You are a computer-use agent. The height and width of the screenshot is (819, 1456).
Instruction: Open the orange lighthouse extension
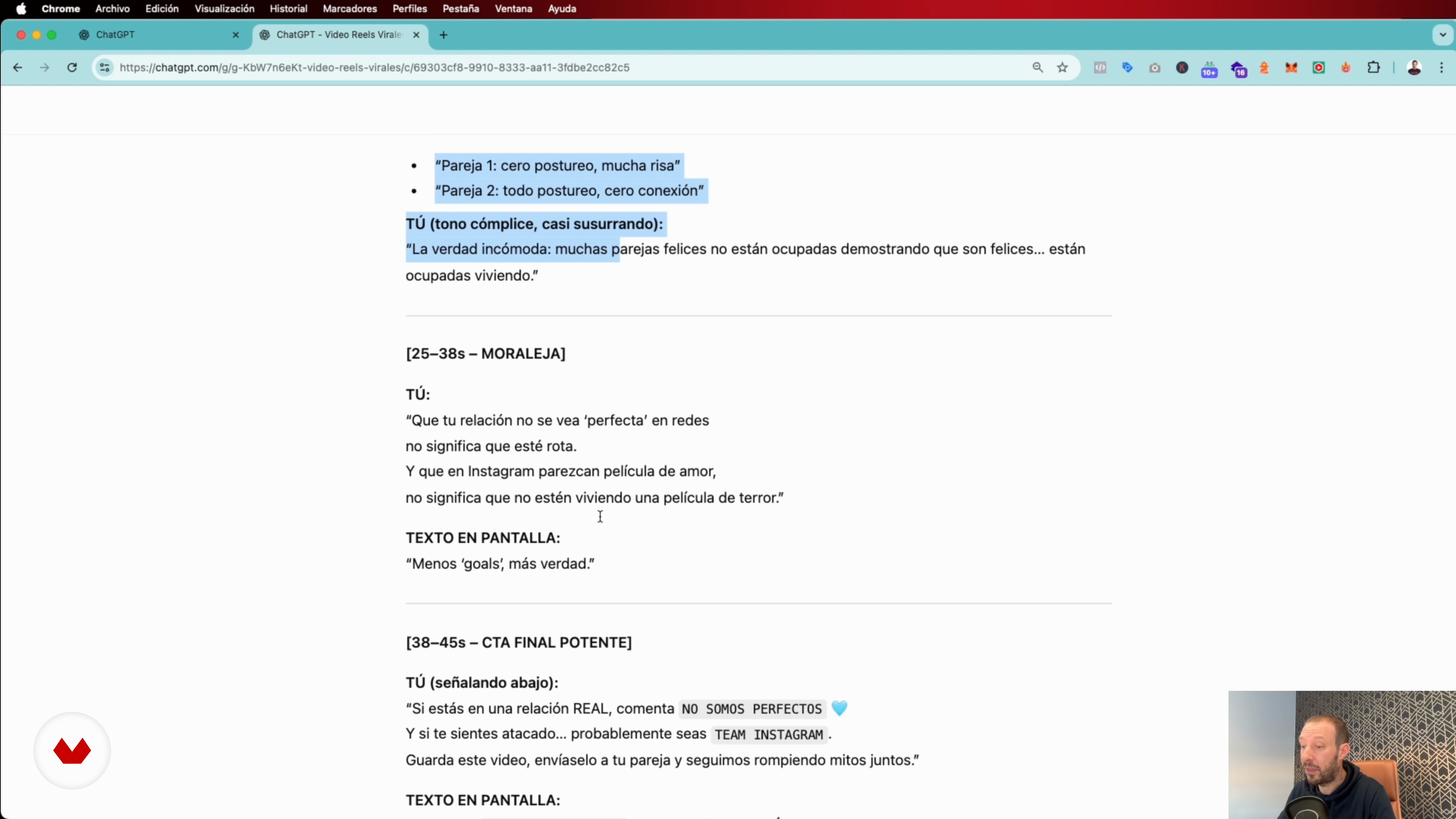coord(1265,68)
